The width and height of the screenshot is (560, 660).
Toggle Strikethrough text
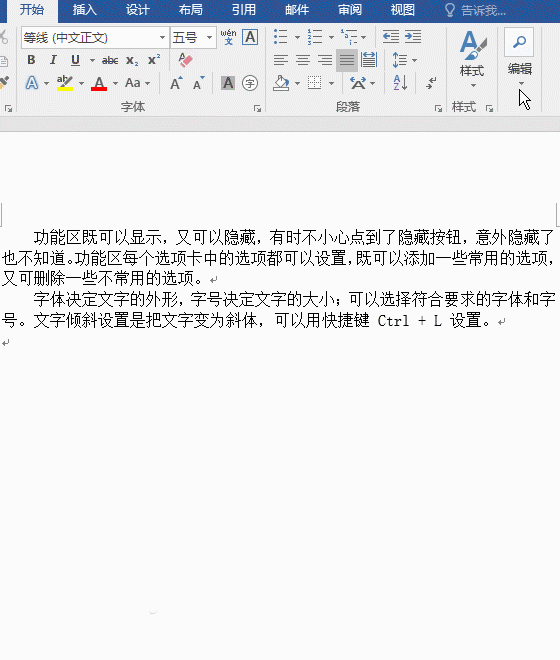[x=109, y=60]
